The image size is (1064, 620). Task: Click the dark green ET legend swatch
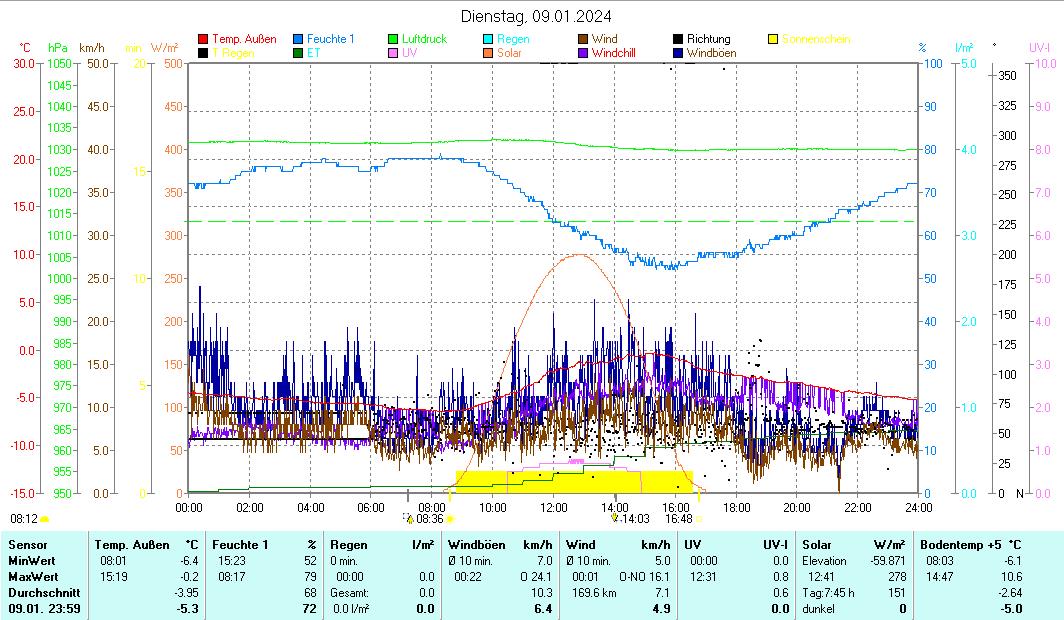pos(298,53)
